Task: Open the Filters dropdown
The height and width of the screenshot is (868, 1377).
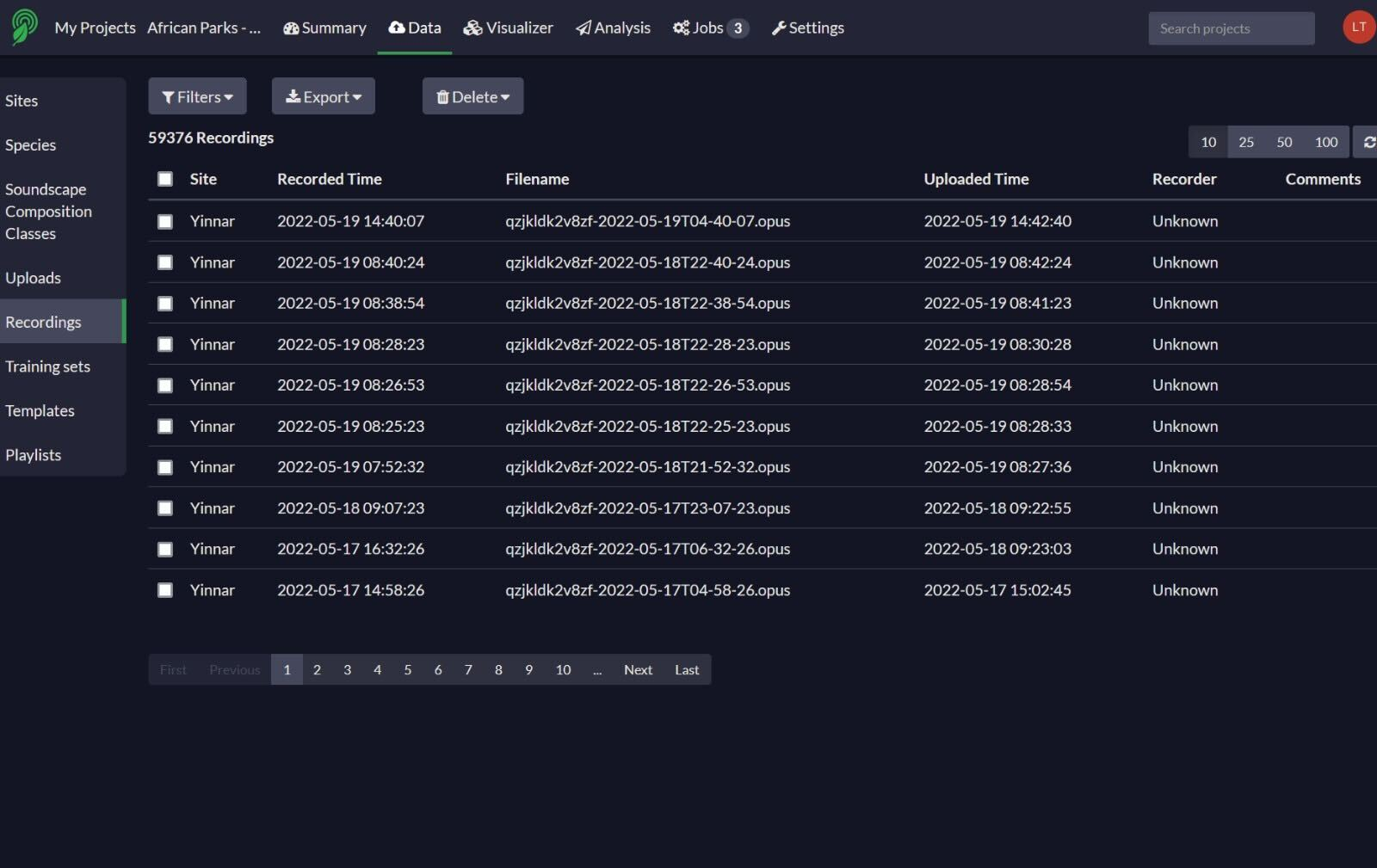Action: coord(197,96)
